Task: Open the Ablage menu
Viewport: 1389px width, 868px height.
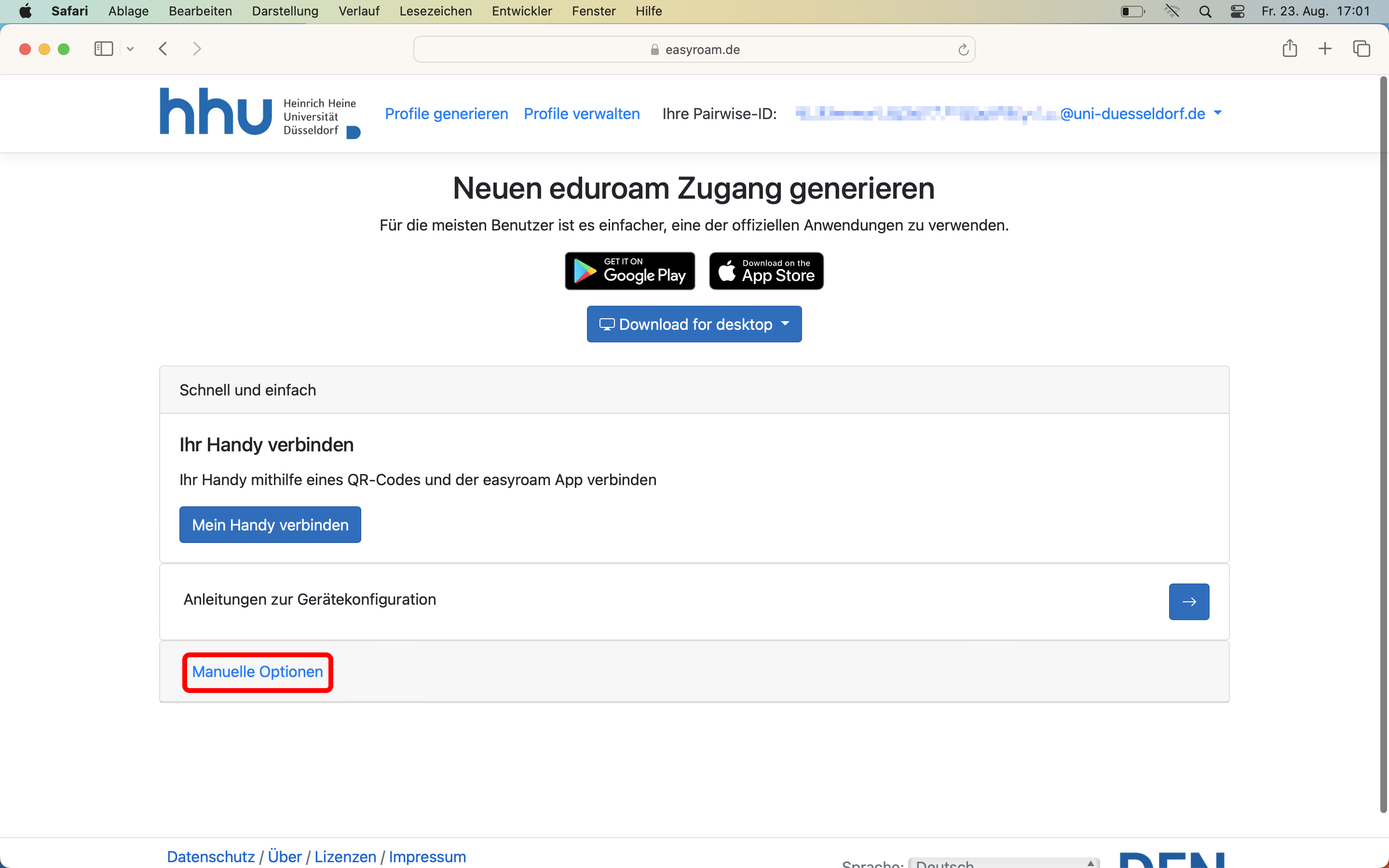Action: click(128, 11)
